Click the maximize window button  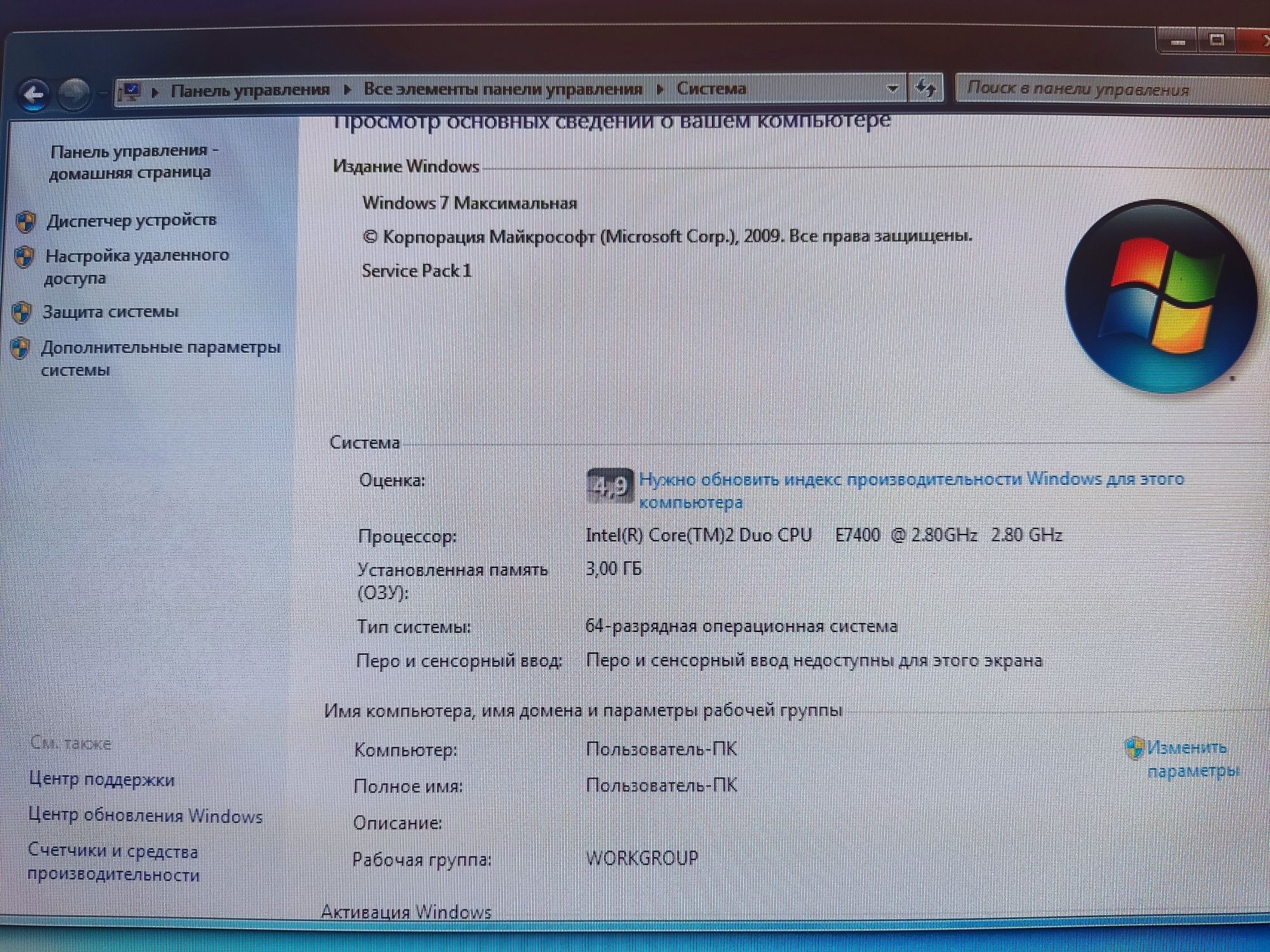(x=1217, y=41)
